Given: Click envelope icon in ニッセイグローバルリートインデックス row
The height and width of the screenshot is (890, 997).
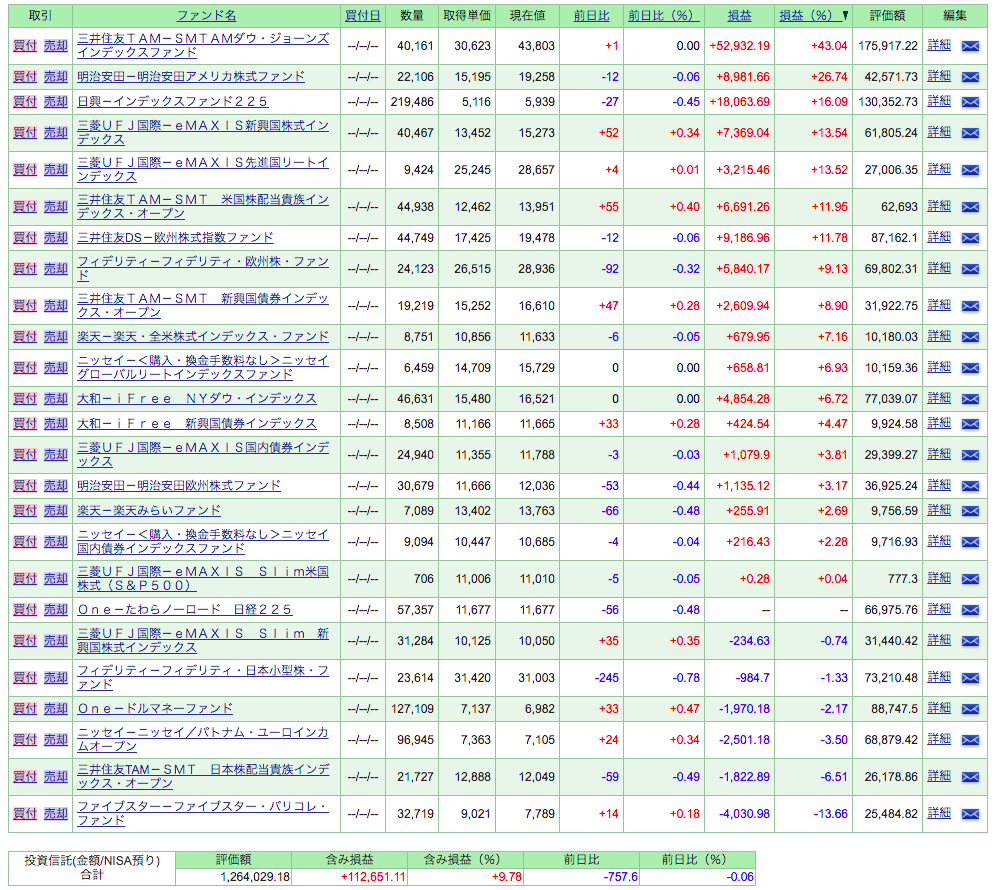Looking at the screenshot, I should [x=970, y=369].
